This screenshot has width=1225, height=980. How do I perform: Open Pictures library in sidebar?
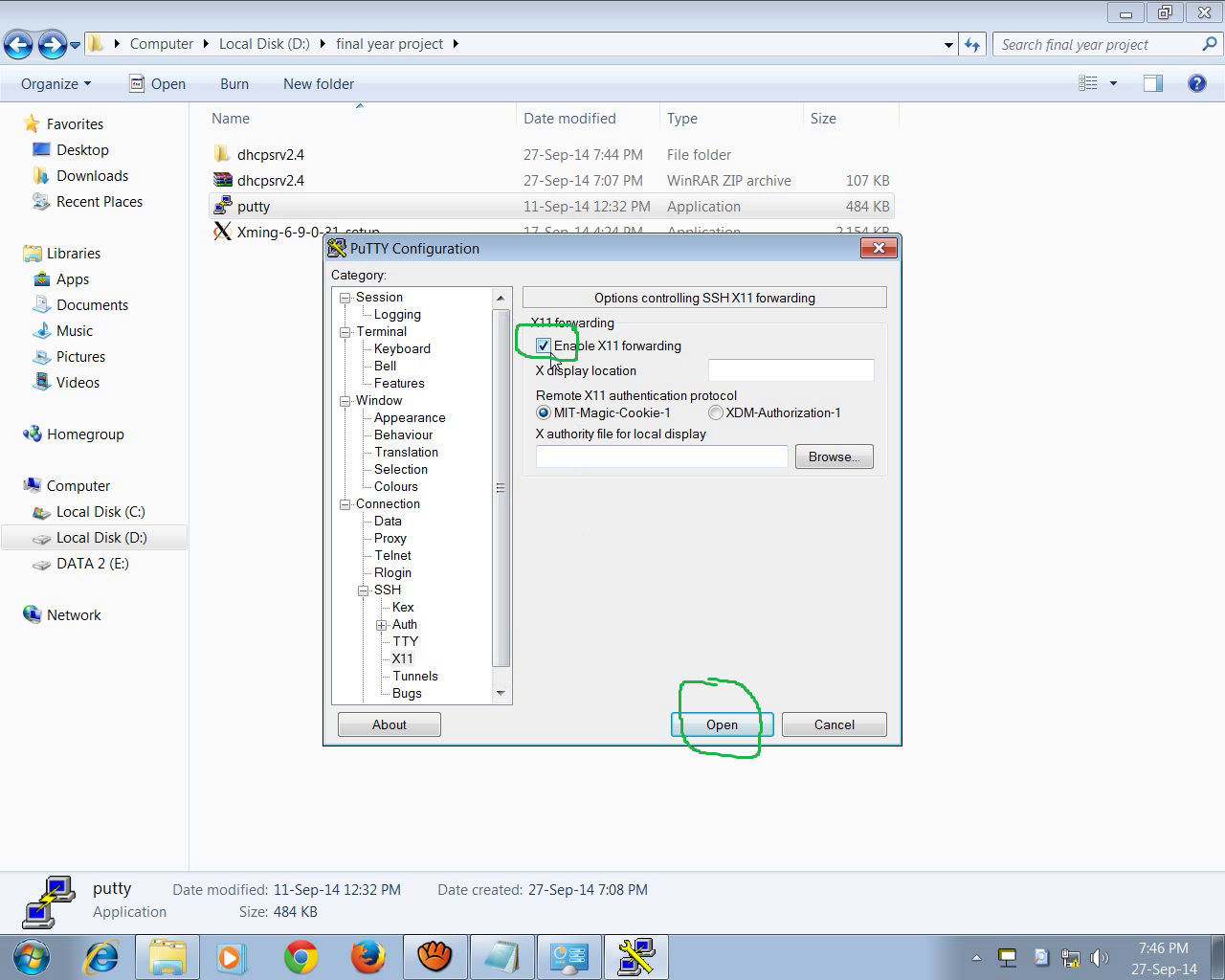point(80,356)
